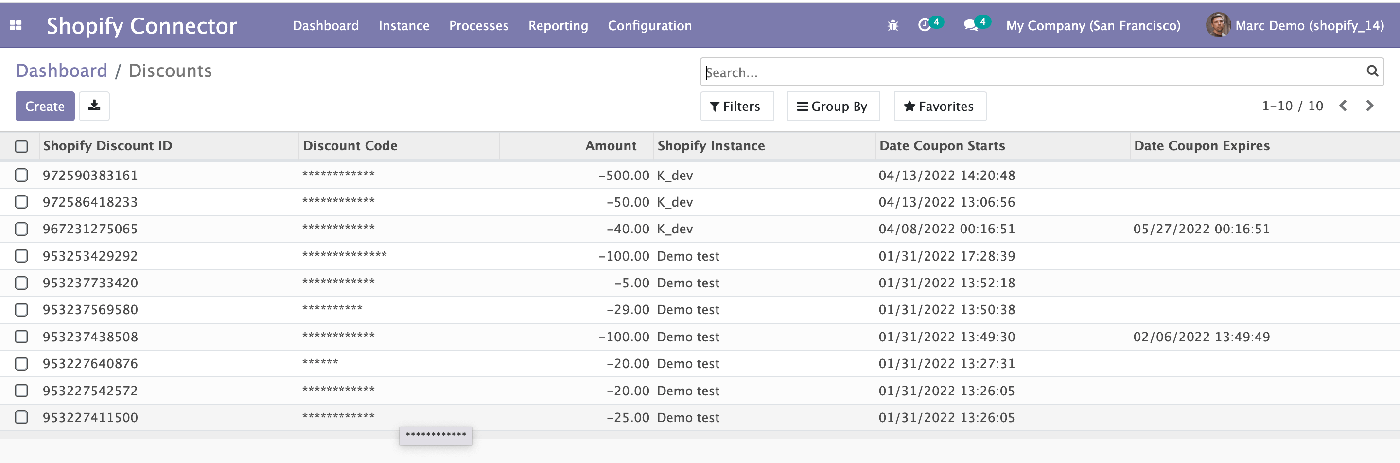Open Marc Demo user menu
This screenshot has height=463, width=1400.
tap(1297, 25)
